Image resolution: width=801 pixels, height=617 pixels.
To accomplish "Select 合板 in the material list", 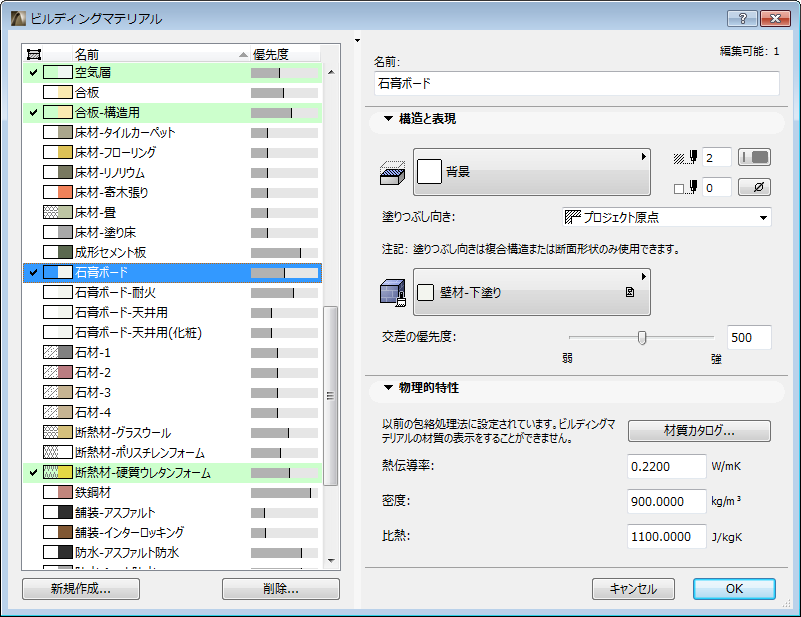I will click(173, 92).
